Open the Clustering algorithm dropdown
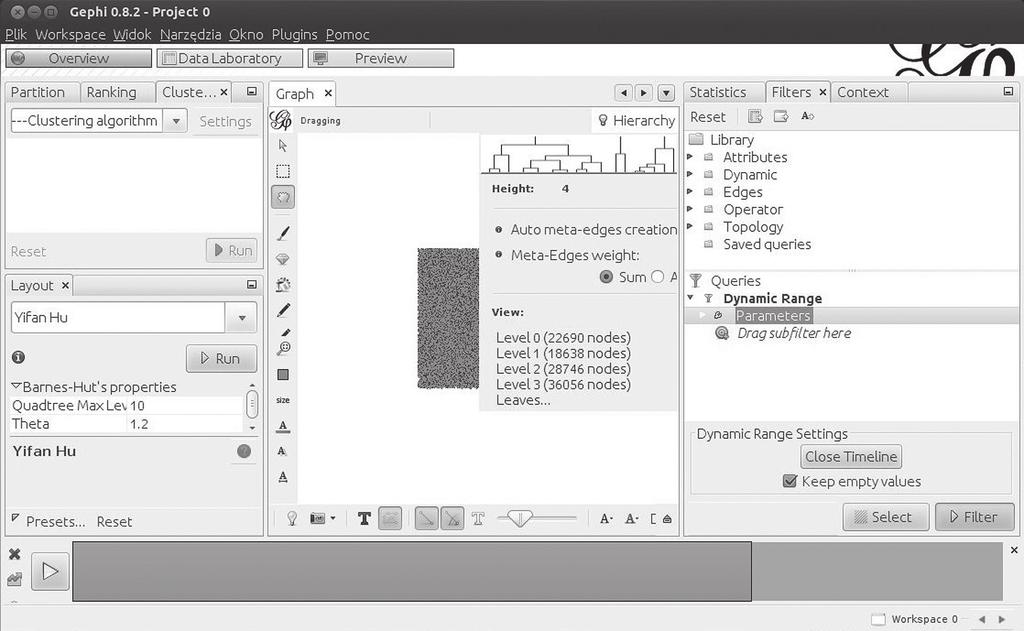Viewport: 1024px width, 631px height. [x=176, y=121]
